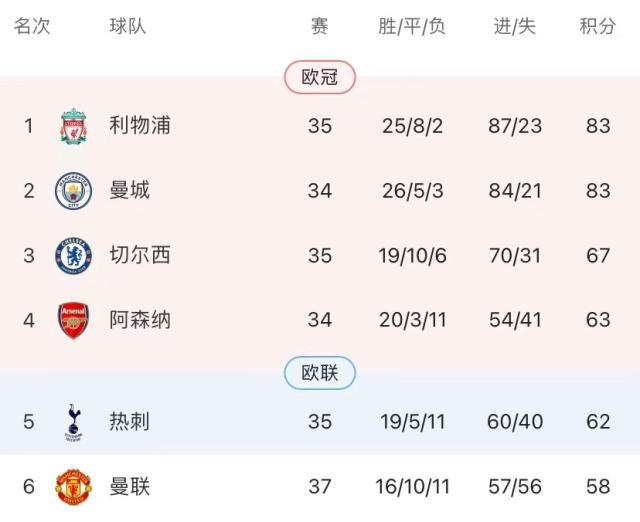The height and width of the screenshot is (522, 640).
Task: Click the Tottenham Hotspur crest
Action: [73, 422]
